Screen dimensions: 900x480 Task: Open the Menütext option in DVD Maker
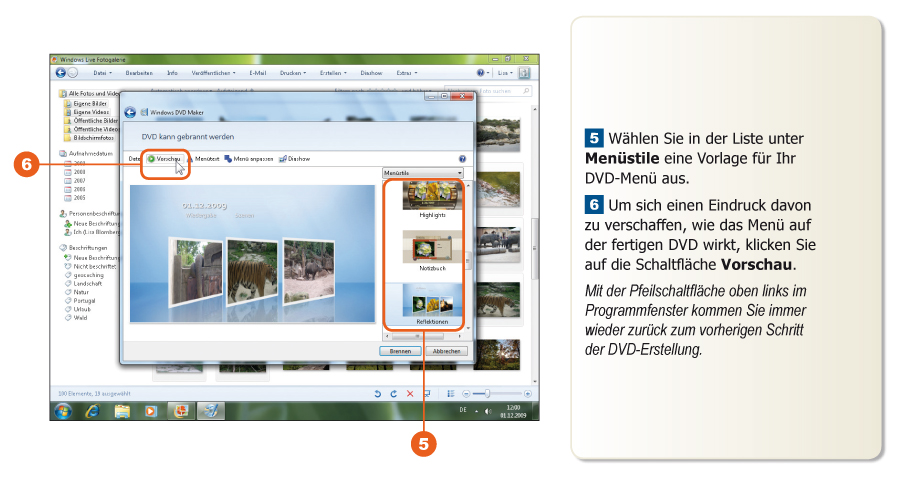pos(203,159)
